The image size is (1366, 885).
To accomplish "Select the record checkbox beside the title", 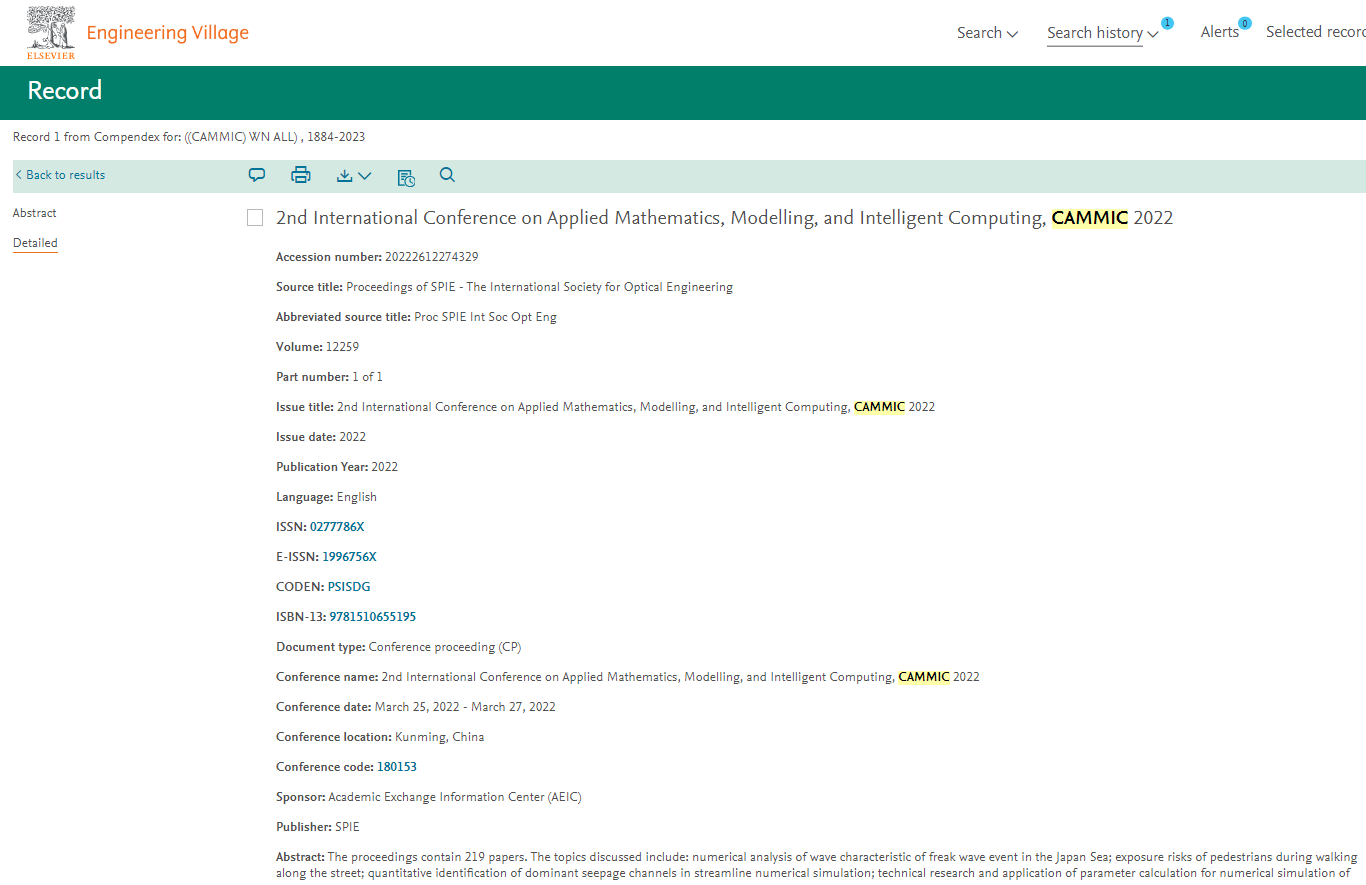I will coord(255,218).
